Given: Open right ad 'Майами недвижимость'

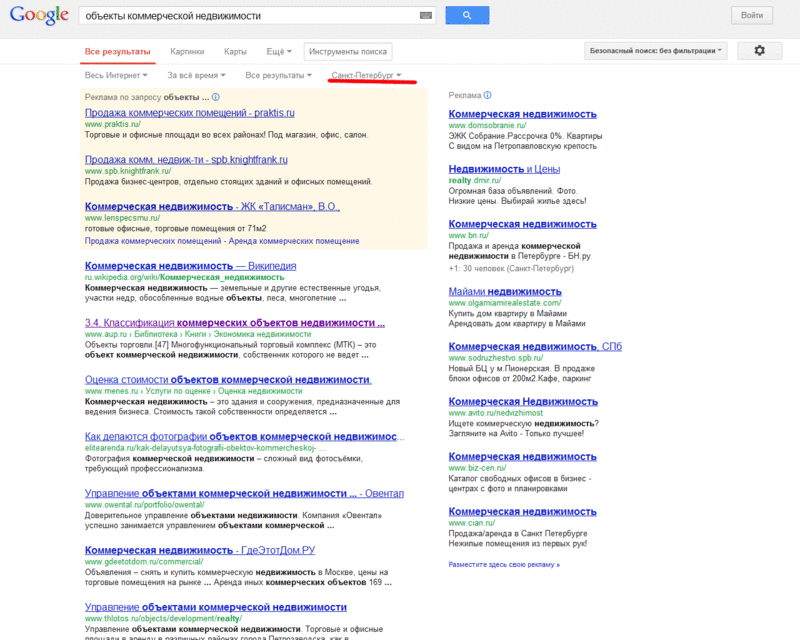Looking at the screenshot, I should click(x=505, y=291).
